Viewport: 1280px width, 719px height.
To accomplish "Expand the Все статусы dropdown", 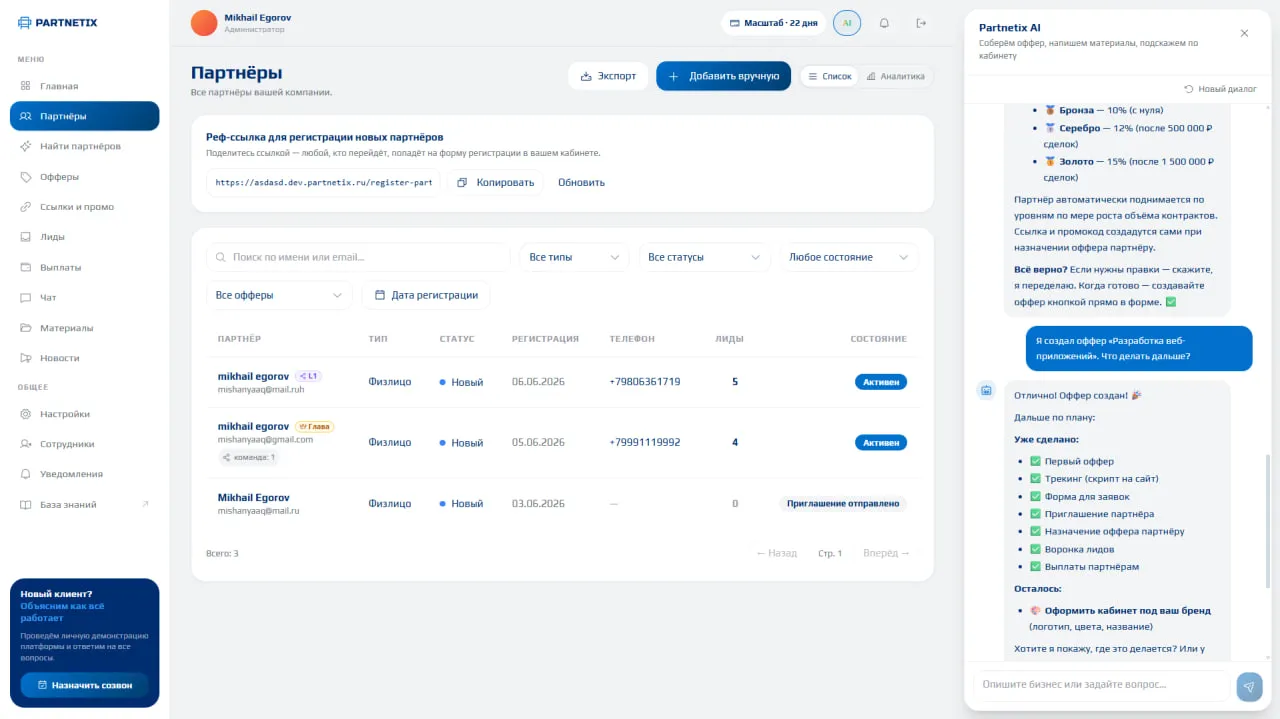I will [x=705, y=257].
